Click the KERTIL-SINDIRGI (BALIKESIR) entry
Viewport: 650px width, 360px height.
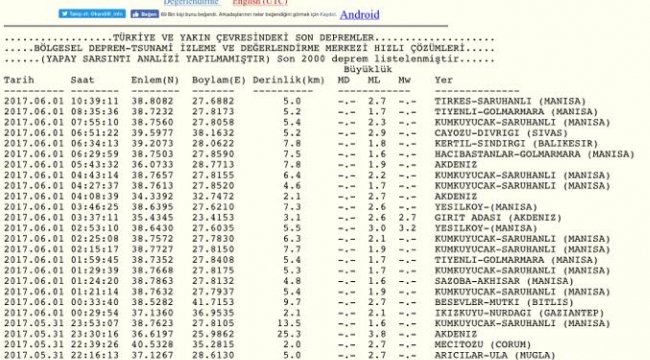tap(516, 144)
